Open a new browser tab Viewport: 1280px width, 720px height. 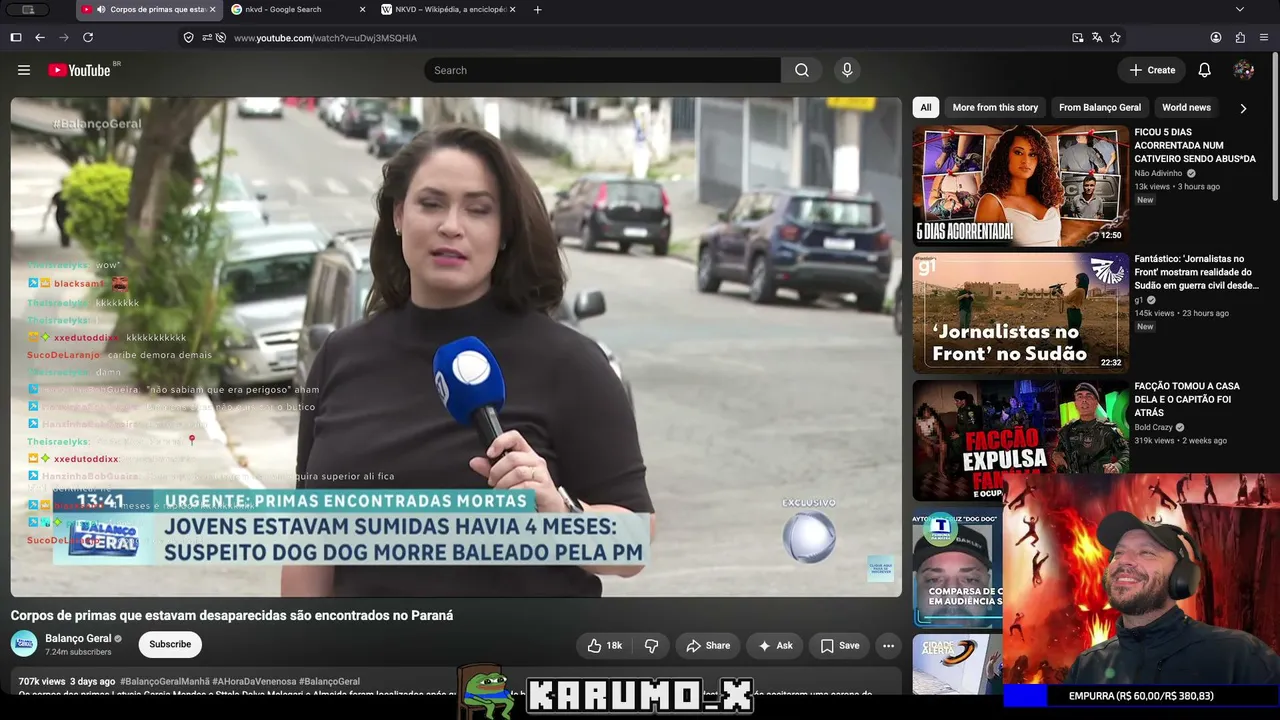538,10
